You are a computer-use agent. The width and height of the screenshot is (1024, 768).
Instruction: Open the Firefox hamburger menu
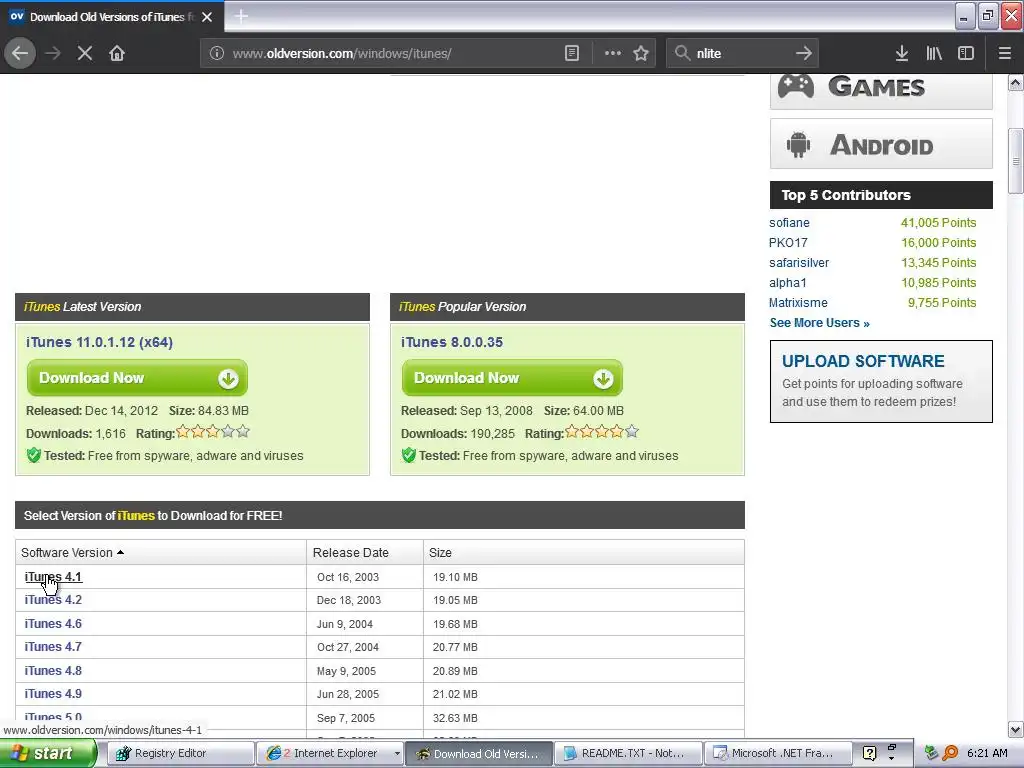(x=1004, y=53)
